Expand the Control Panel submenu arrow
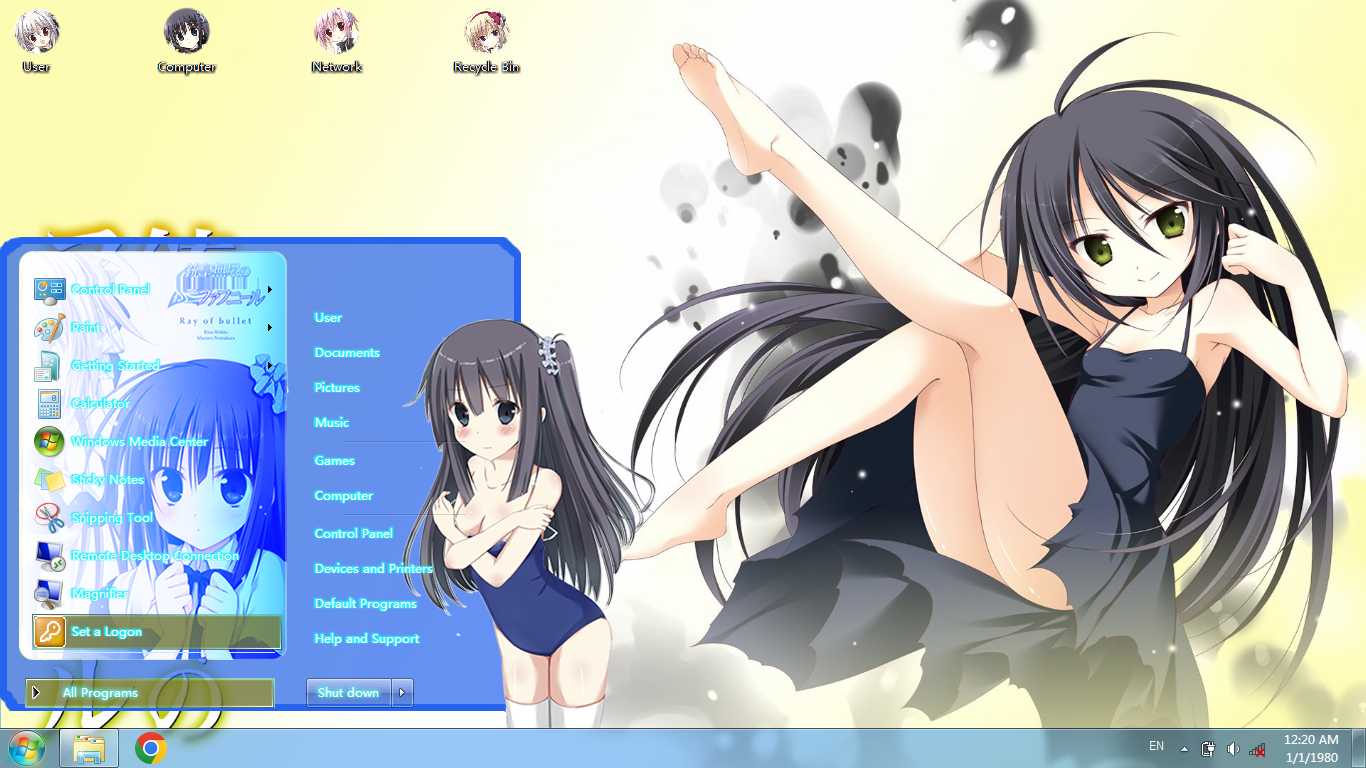1366x768 pixels. click(270, 289)
